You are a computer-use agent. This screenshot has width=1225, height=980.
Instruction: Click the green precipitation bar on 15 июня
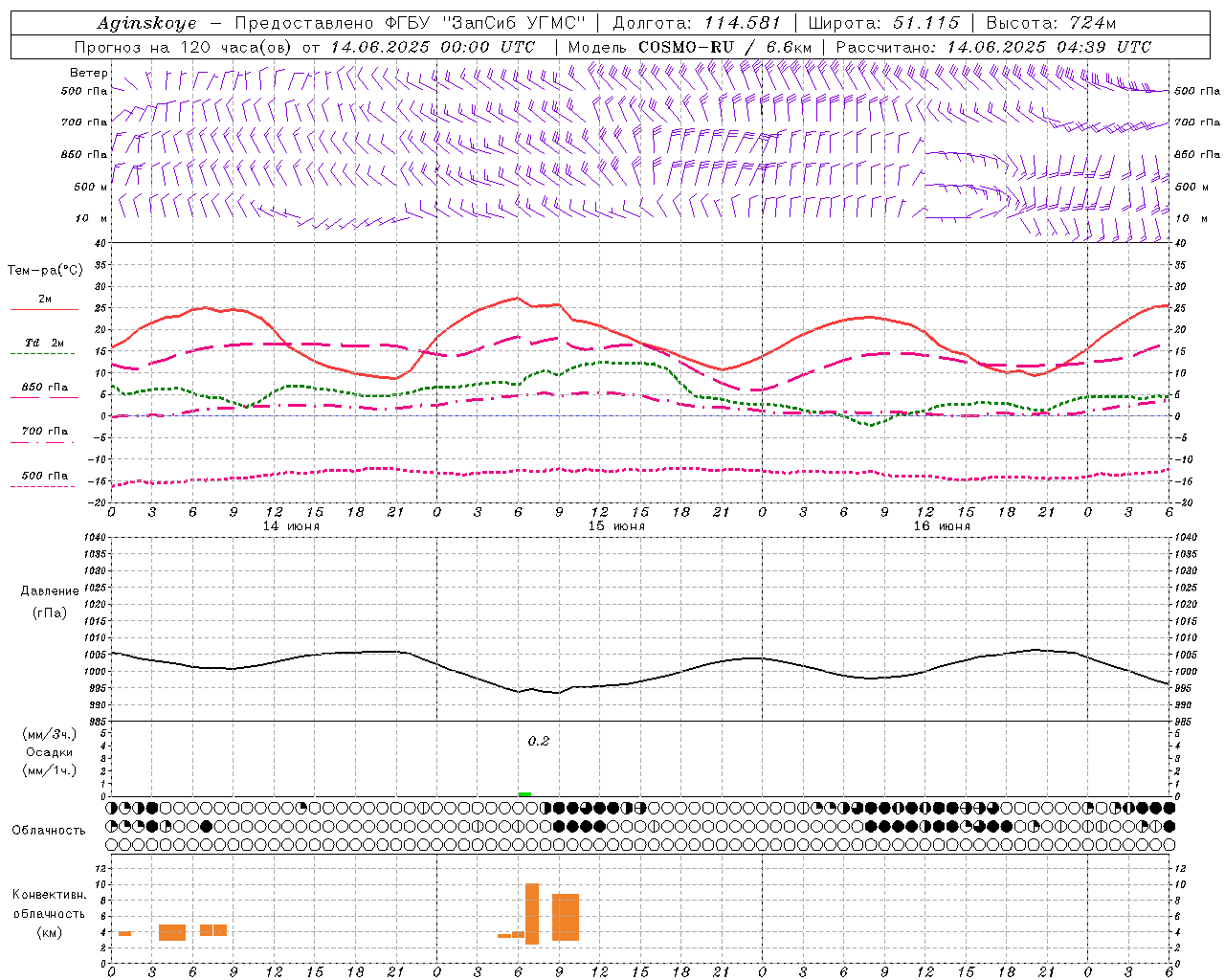[x=524, y=794]
